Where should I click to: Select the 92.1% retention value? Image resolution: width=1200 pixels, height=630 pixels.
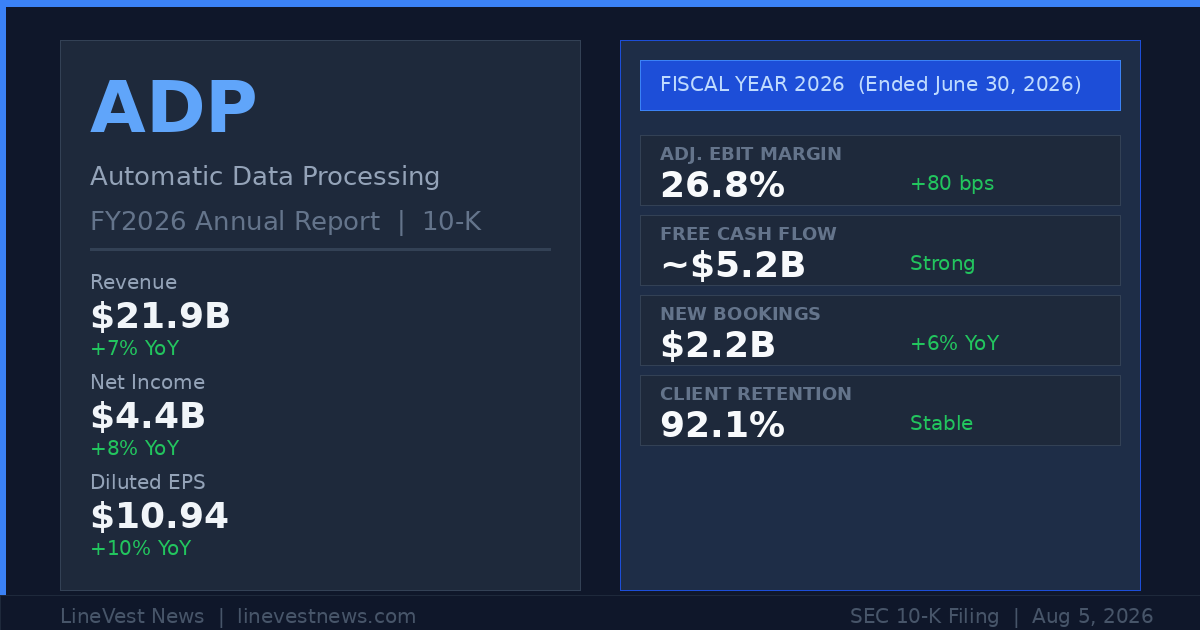pyautogui.click(x=722, y=425)
